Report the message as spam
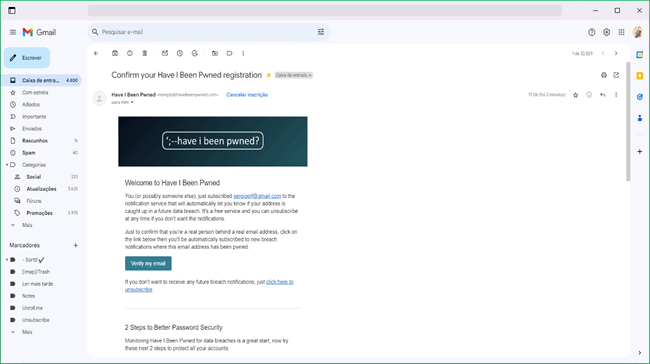This screenshot has height=364, width=650. tap(130, 53)
